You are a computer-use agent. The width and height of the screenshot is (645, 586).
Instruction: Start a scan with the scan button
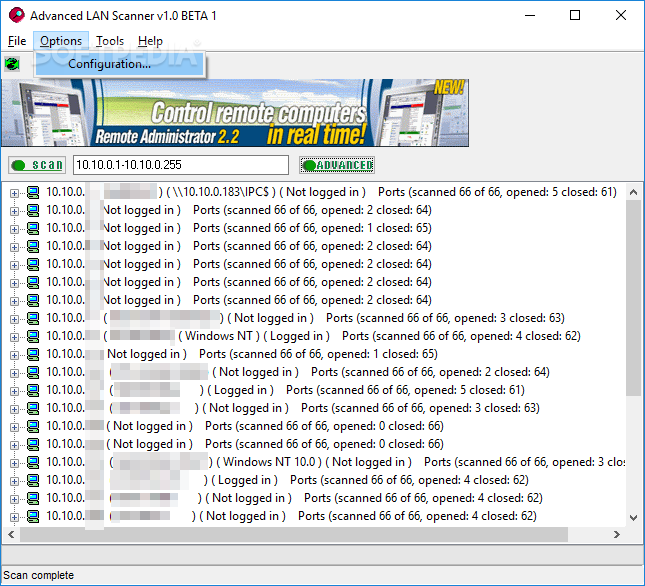point(37,165)
